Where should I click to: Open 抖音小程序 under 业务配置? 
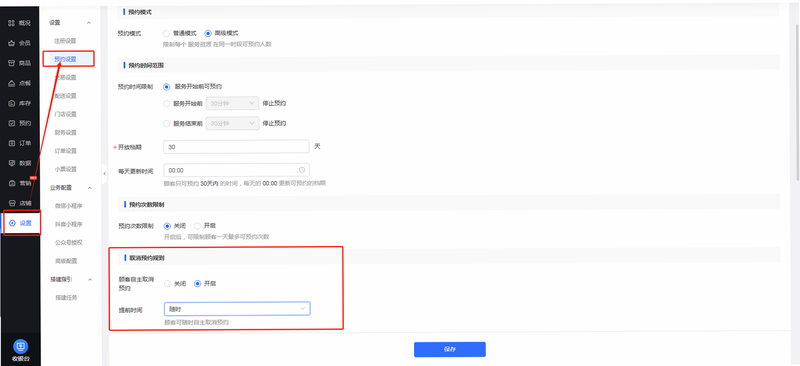[x=68, y=225]
